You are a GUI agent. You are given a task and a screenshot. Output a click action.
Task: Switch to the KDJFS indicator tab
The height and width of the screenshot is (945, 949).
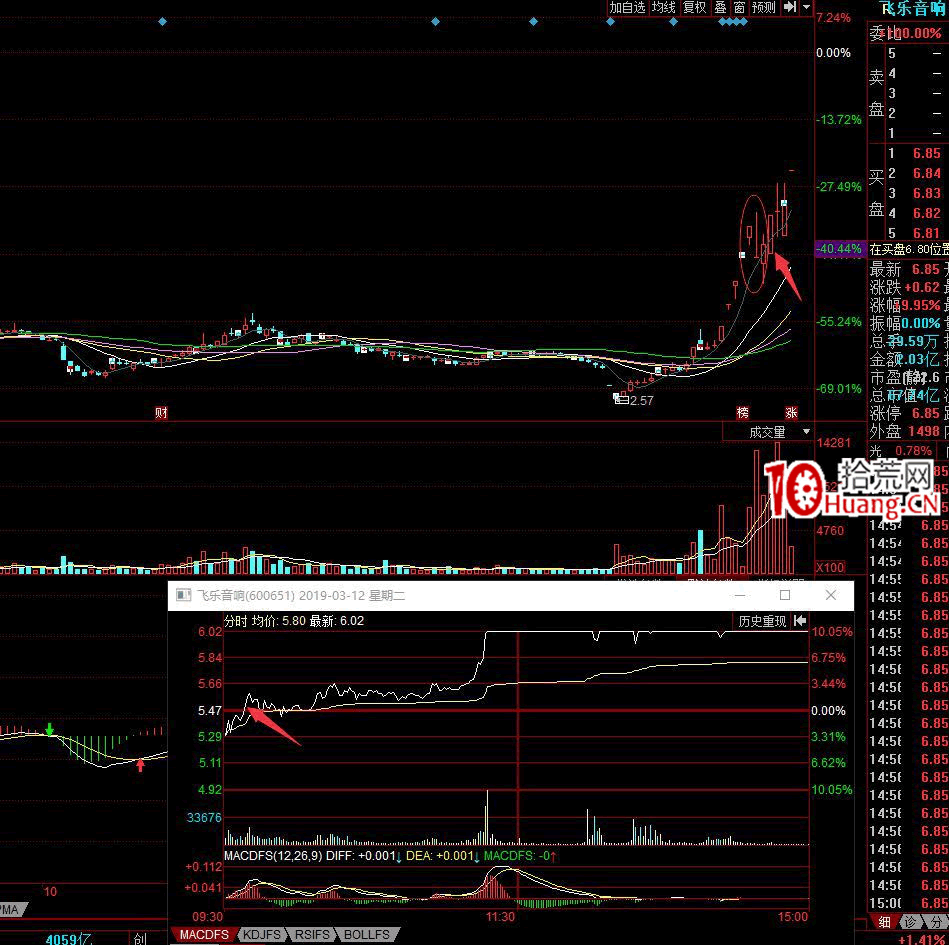(x=261, y=935)
